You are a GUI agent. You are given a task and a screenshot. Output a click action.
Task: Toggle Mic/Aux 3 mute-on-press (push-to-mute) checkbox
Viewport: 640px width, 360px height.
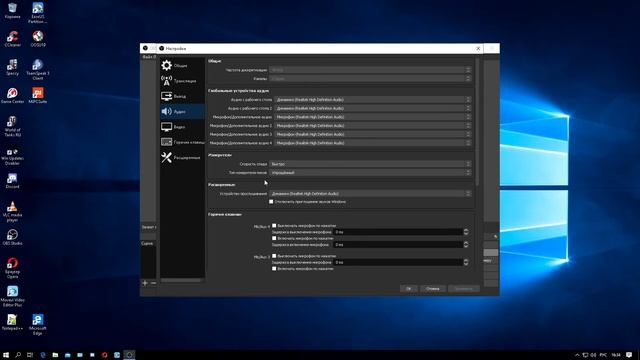point(274,256)
